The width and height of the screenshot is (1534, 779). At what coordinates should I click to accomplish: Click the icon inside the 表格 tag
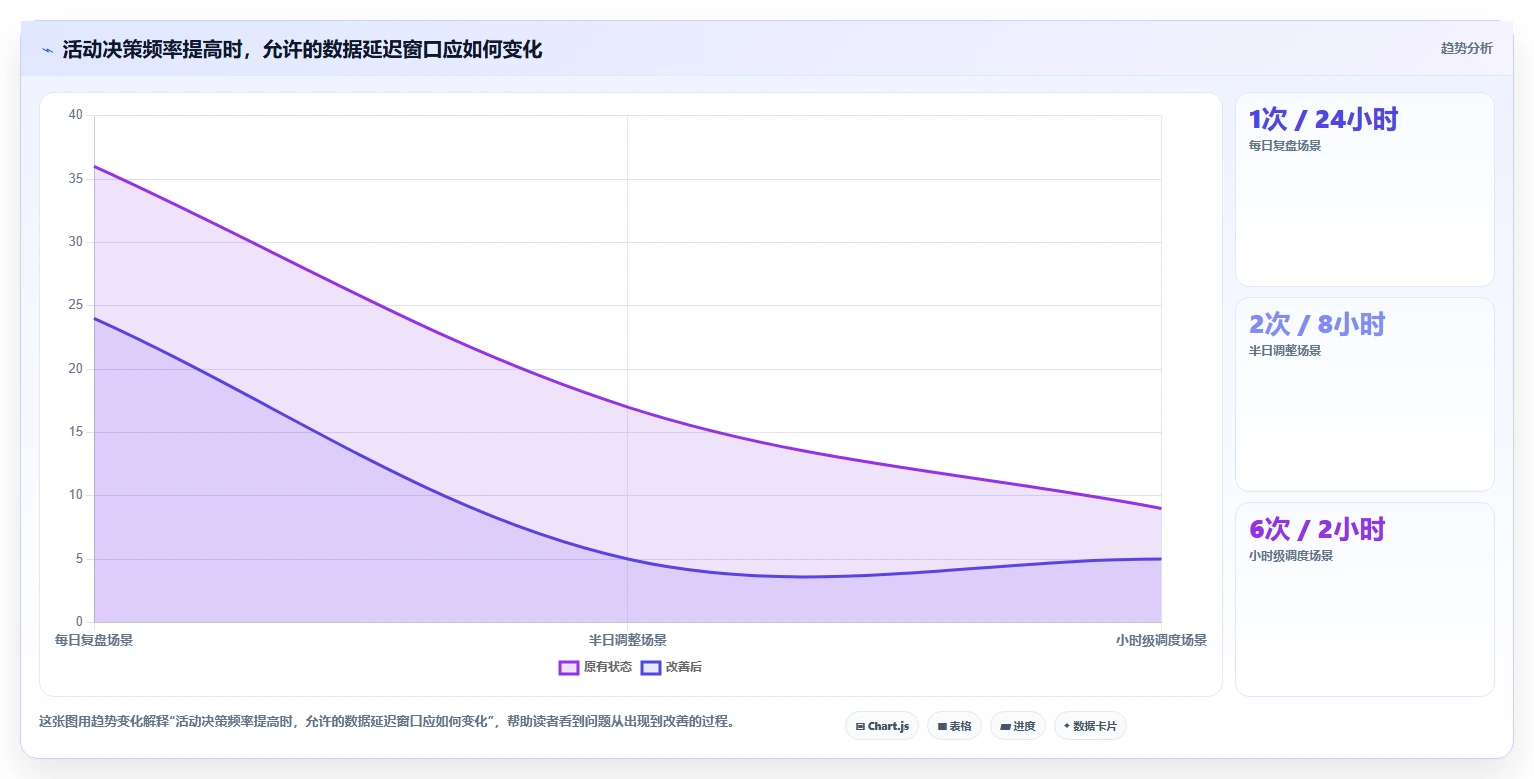coord(942,727)
